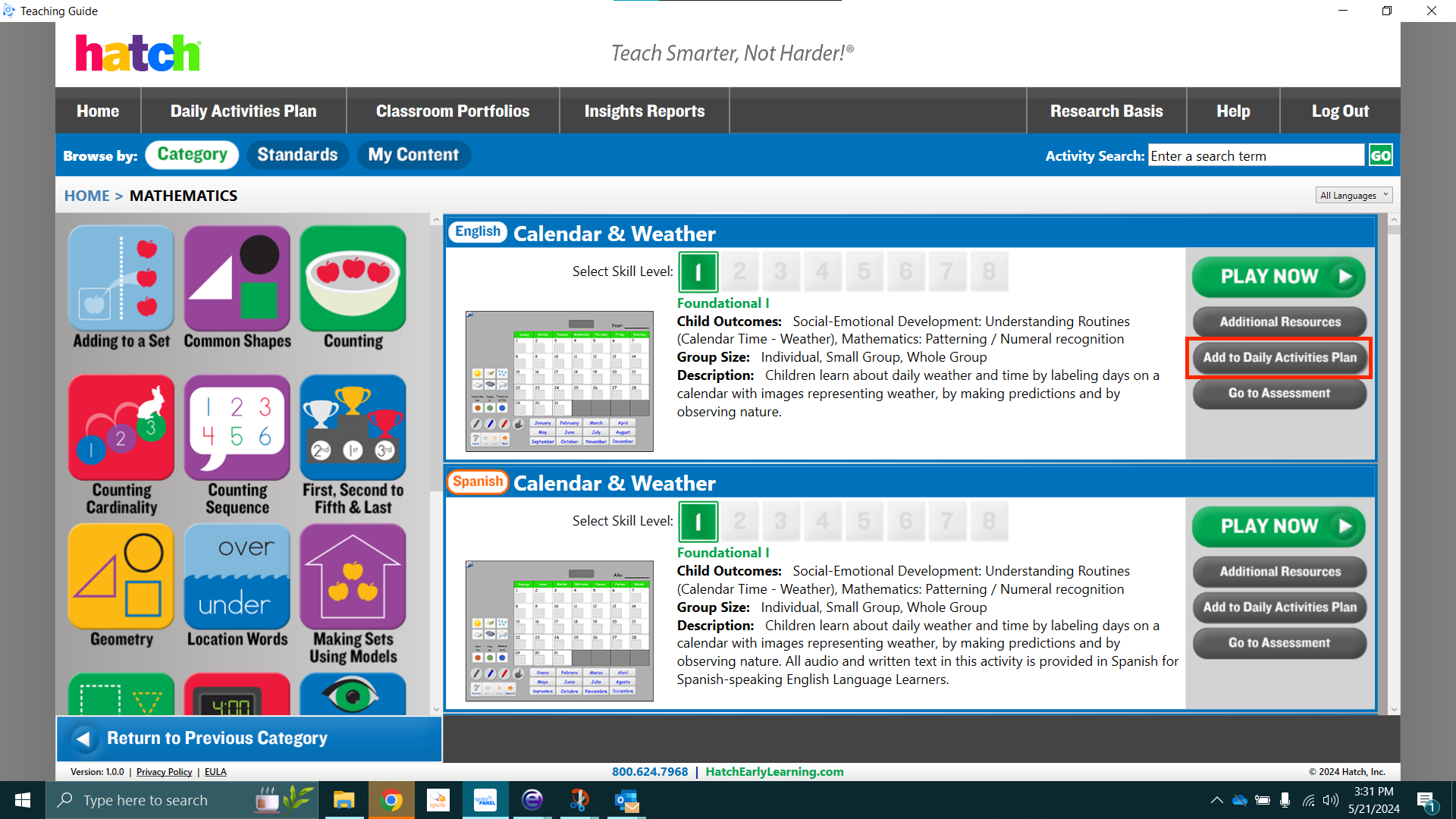This screenshot has height=819, width=1456.
Task: Click Return to Previous Category
Action: pyautogui.click(x=249, y=739)
